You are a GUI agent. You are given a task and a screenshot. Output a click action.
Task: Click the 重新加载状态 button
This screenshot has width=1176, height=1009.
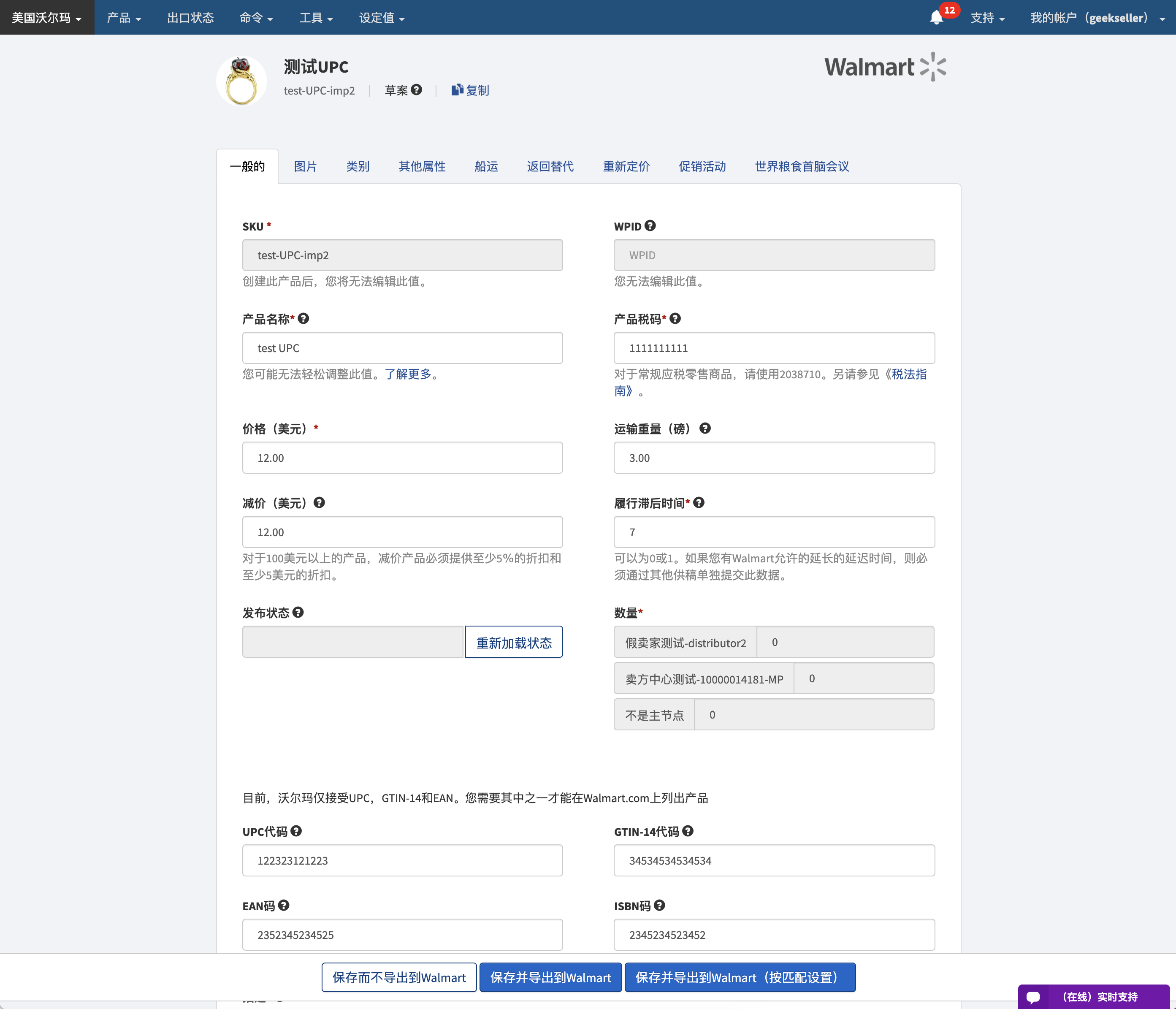[x=514, y=642]
